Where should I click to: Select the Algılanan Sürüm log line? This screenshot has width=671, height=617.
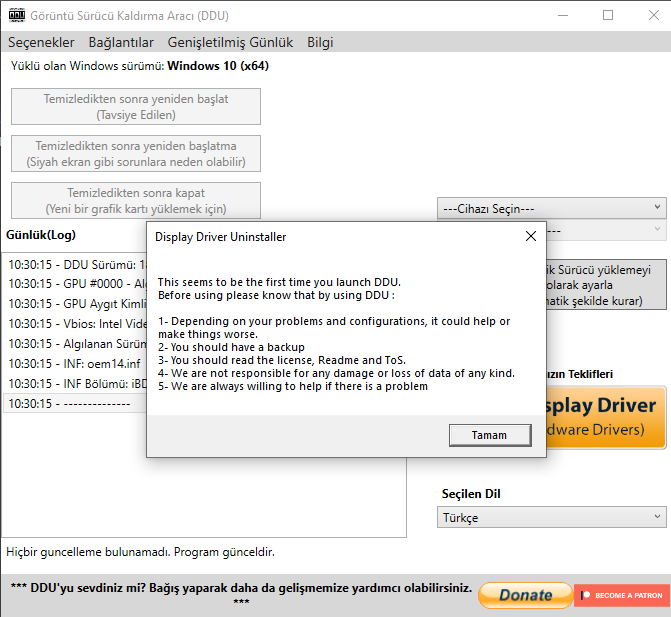pos(77,344)
